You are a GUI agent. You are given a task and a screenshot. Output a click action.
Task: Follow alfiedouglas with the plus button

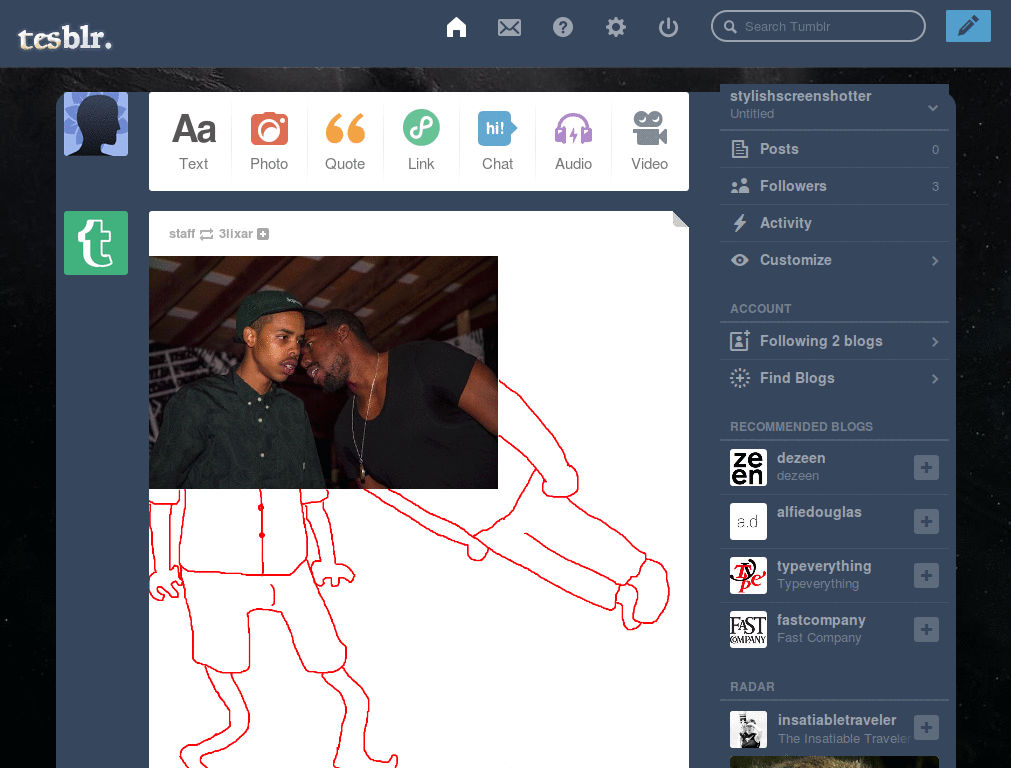[926, 521]
